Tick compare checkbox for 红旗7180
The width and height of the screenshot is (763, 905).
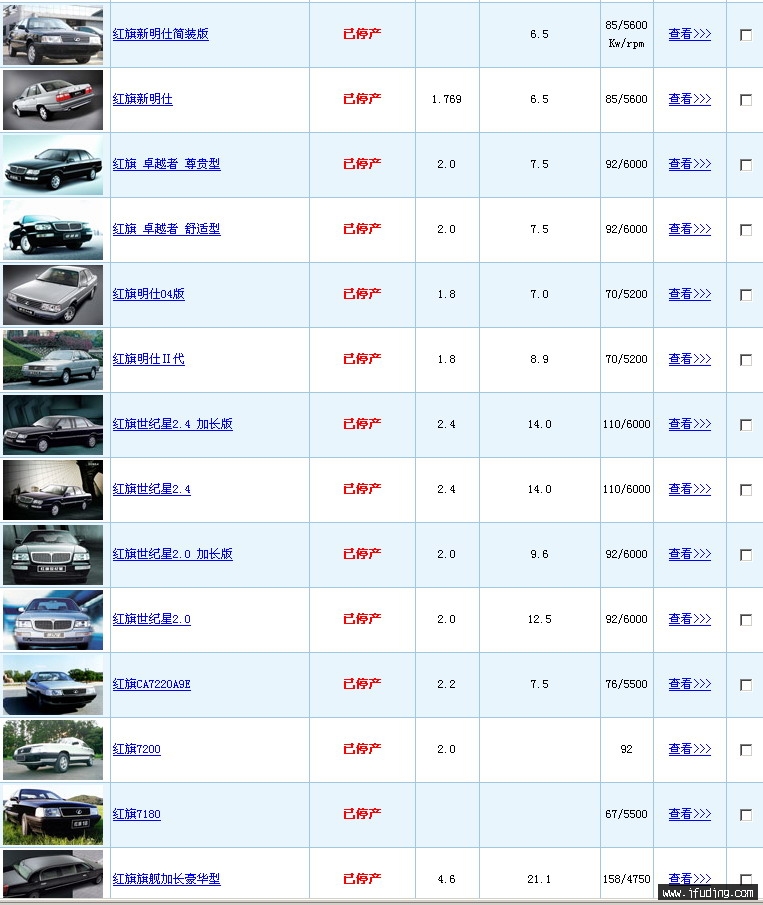(x=746, y=815)
